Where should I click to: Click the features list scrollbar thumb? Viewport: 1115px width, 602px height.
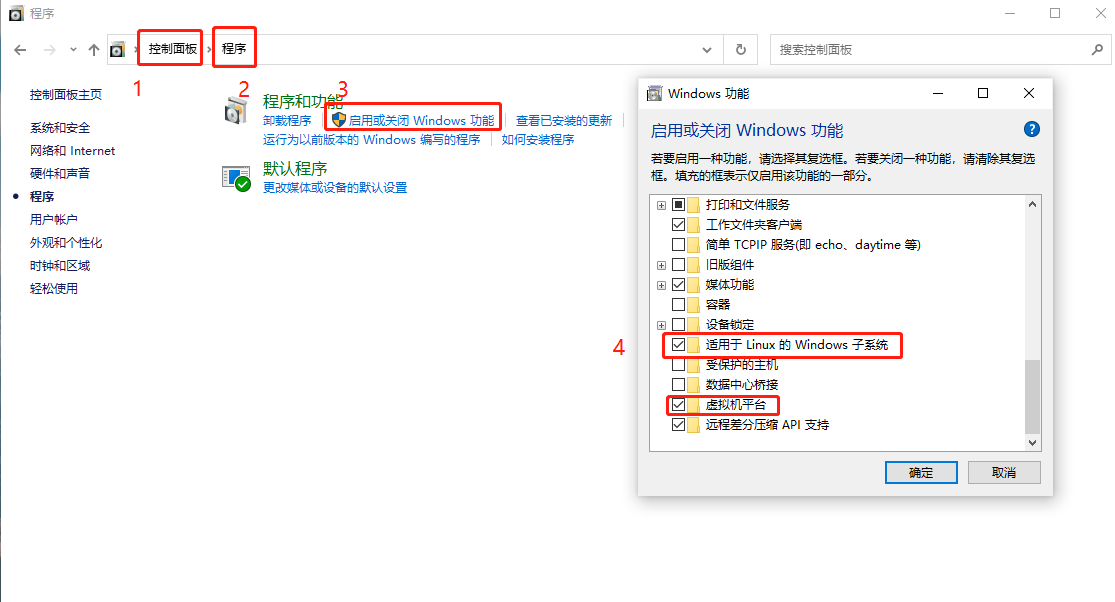click(x=1033, y=397)
